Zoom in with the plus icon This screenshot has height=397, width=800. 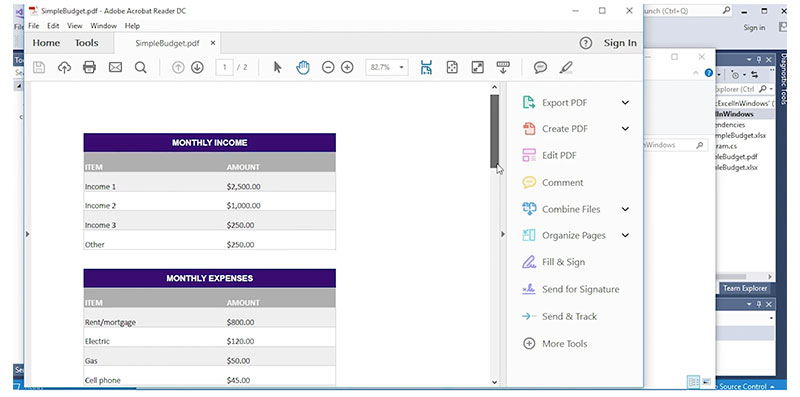click(x=347, y=67)
